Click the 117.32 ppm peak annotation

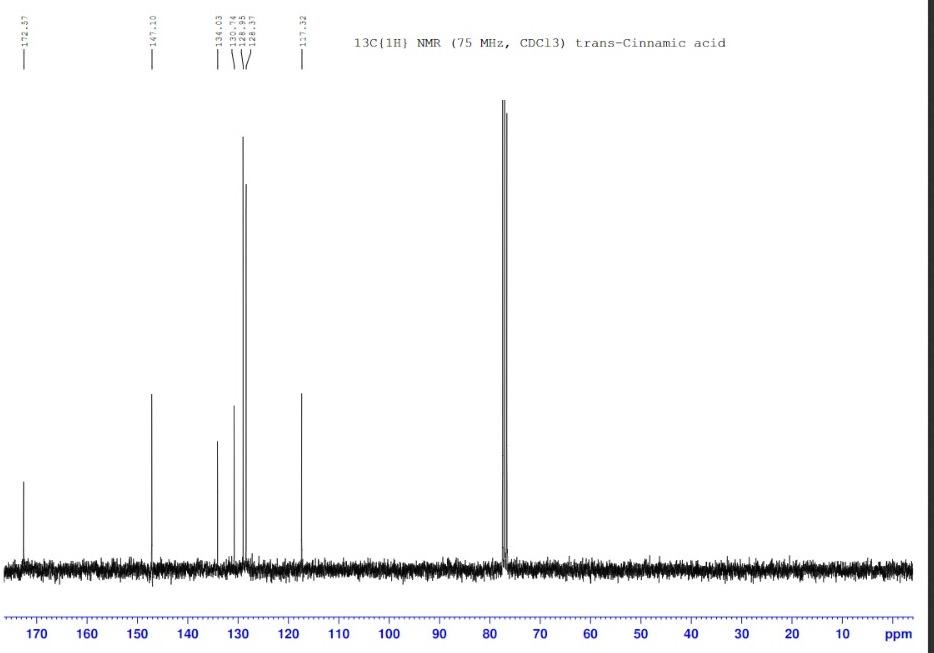point(301,30)
